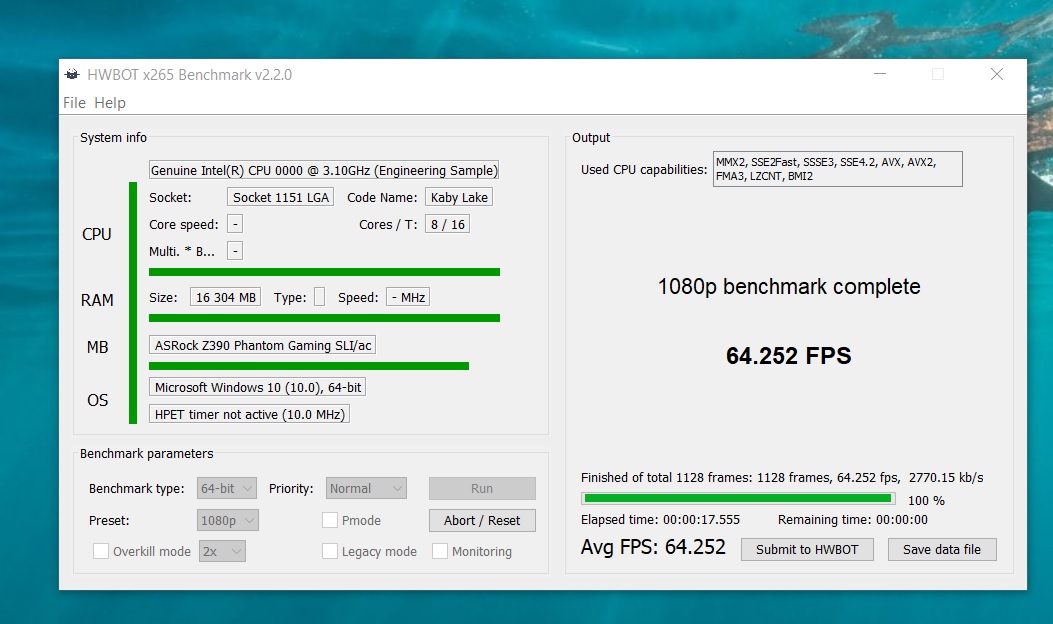Toggle the Monitoring checkbox
The height and width of the screenshot is (624, 1053).
click(440, 551)
